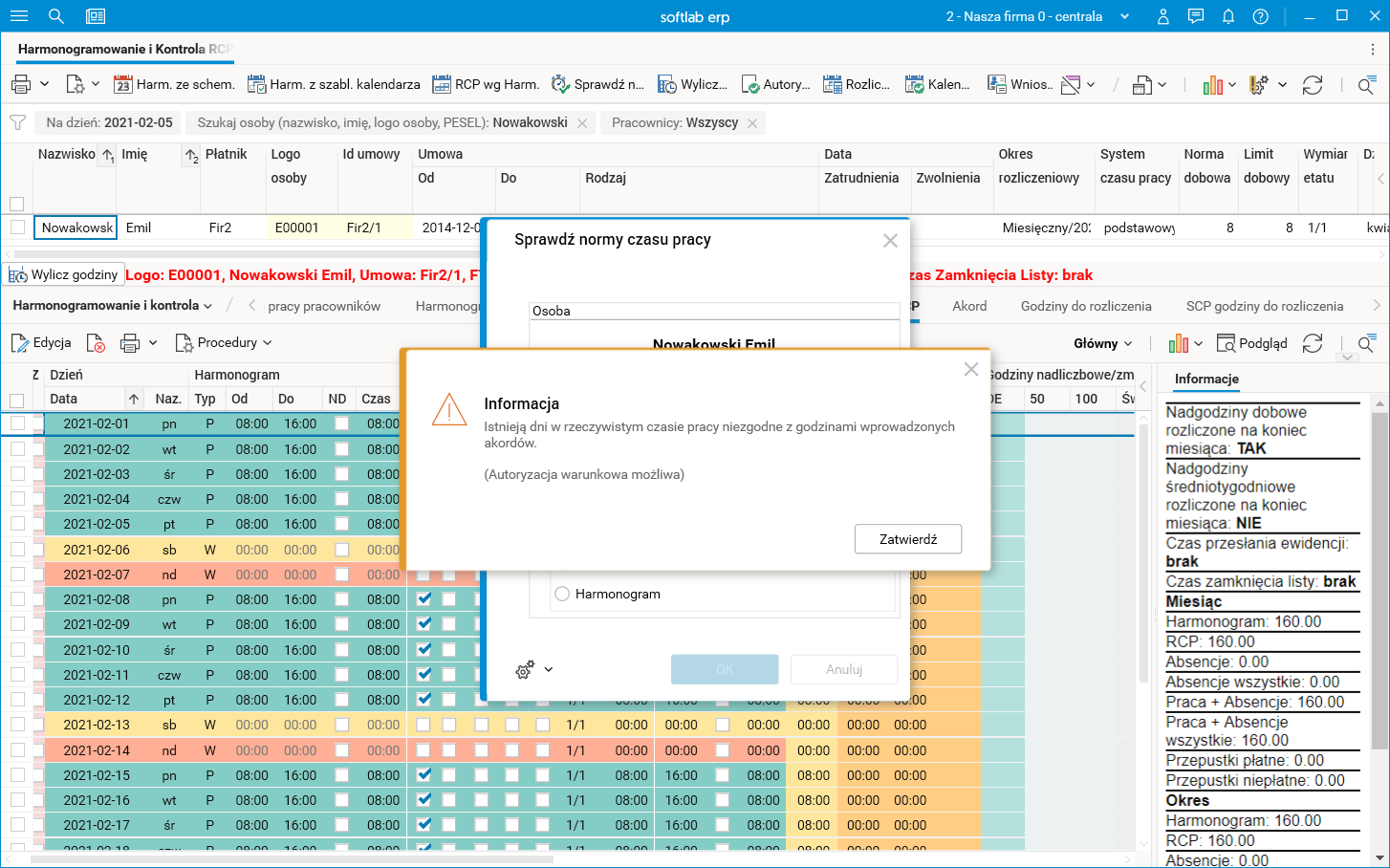Expand the top toolbar chart dropdown arrow
Image resolution: width=1390 pixels, height=868 pixels.
click(x=1232, y=84)
